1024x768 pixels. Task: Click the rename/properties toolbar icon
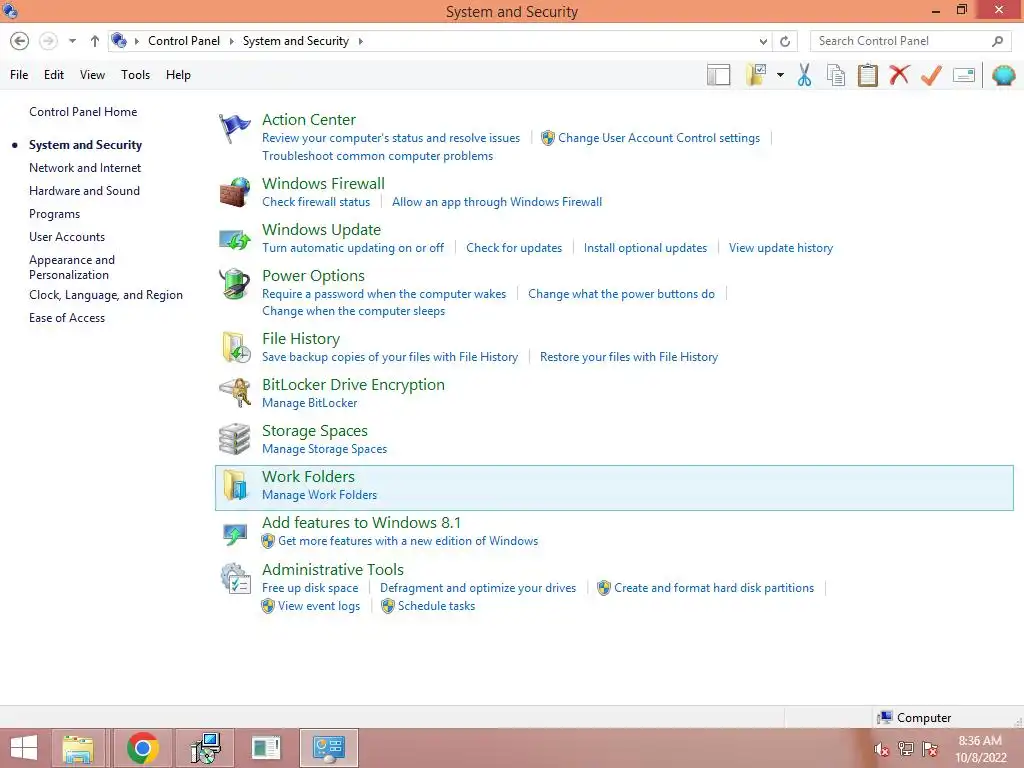[x=964, y=75]
